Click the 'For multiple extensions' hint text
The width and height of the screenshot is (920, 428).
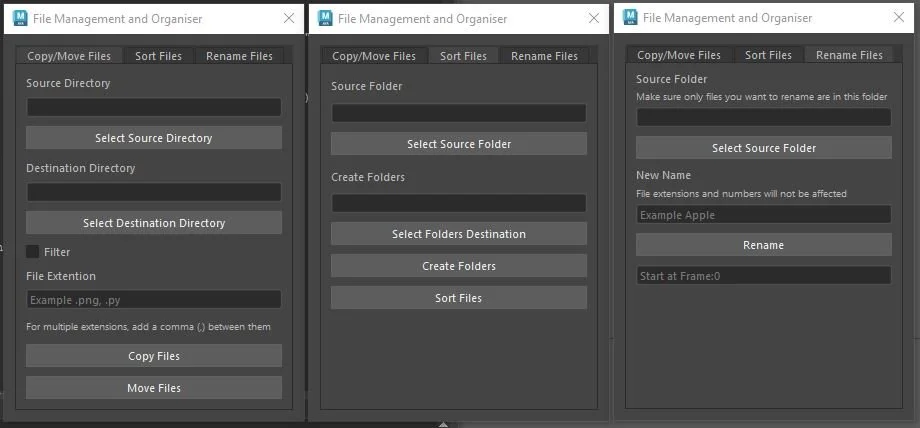(x=148, y=326)
